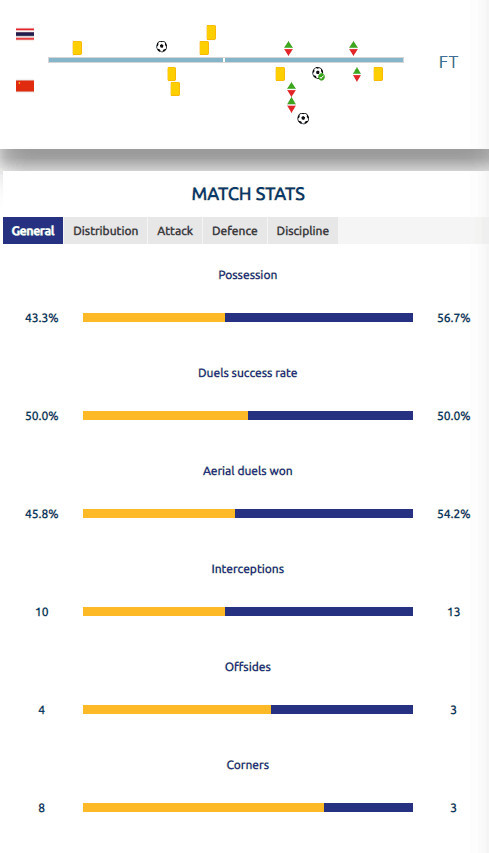Select the Discipline tab
Viewport: 489px width, 853px height.
[x=302, y=231]
